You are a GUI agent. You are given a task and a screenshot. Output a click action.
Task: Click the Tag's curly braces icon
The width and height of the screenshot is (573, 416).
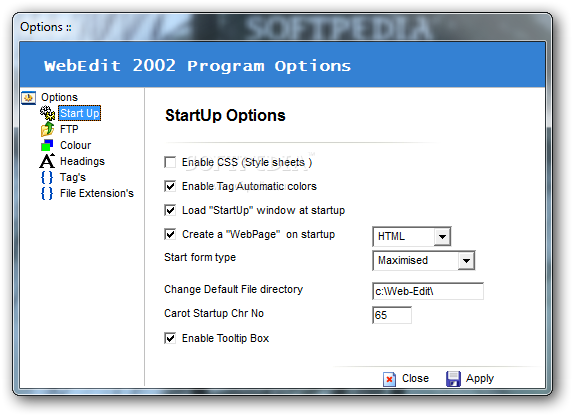(47, 177)
